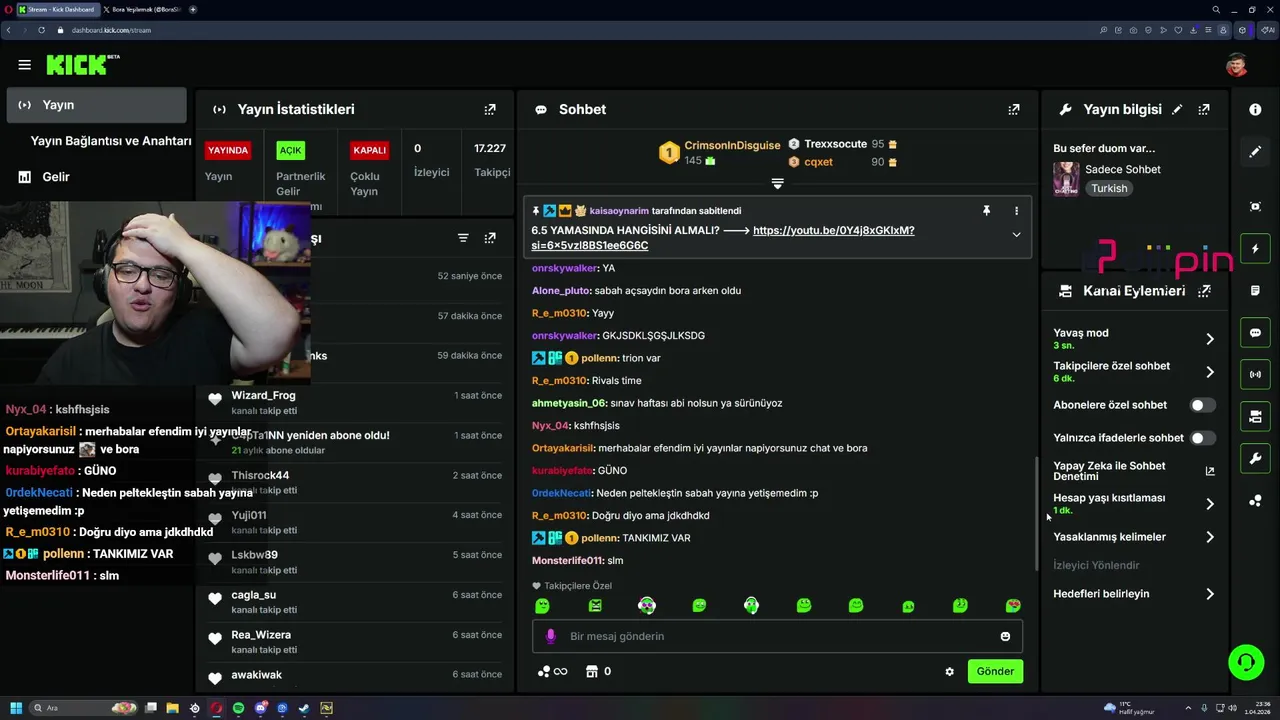
Task: Click the shop icon below message box
Action: (591, 672)
